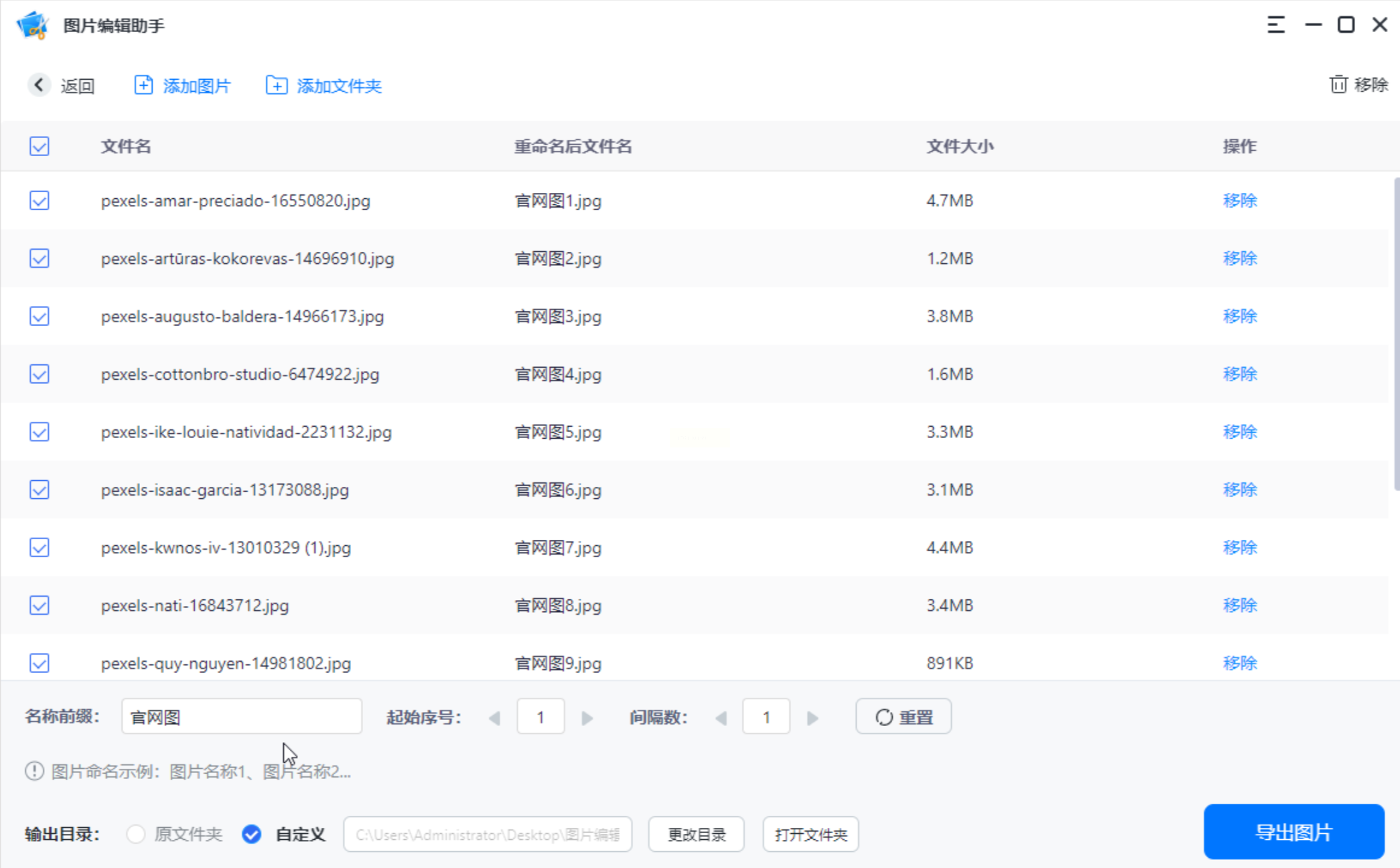Screen dimensions: 1400x868
Task: Toggle checkbox for pexels-nati-16843712.jpg
Action: 40,605
